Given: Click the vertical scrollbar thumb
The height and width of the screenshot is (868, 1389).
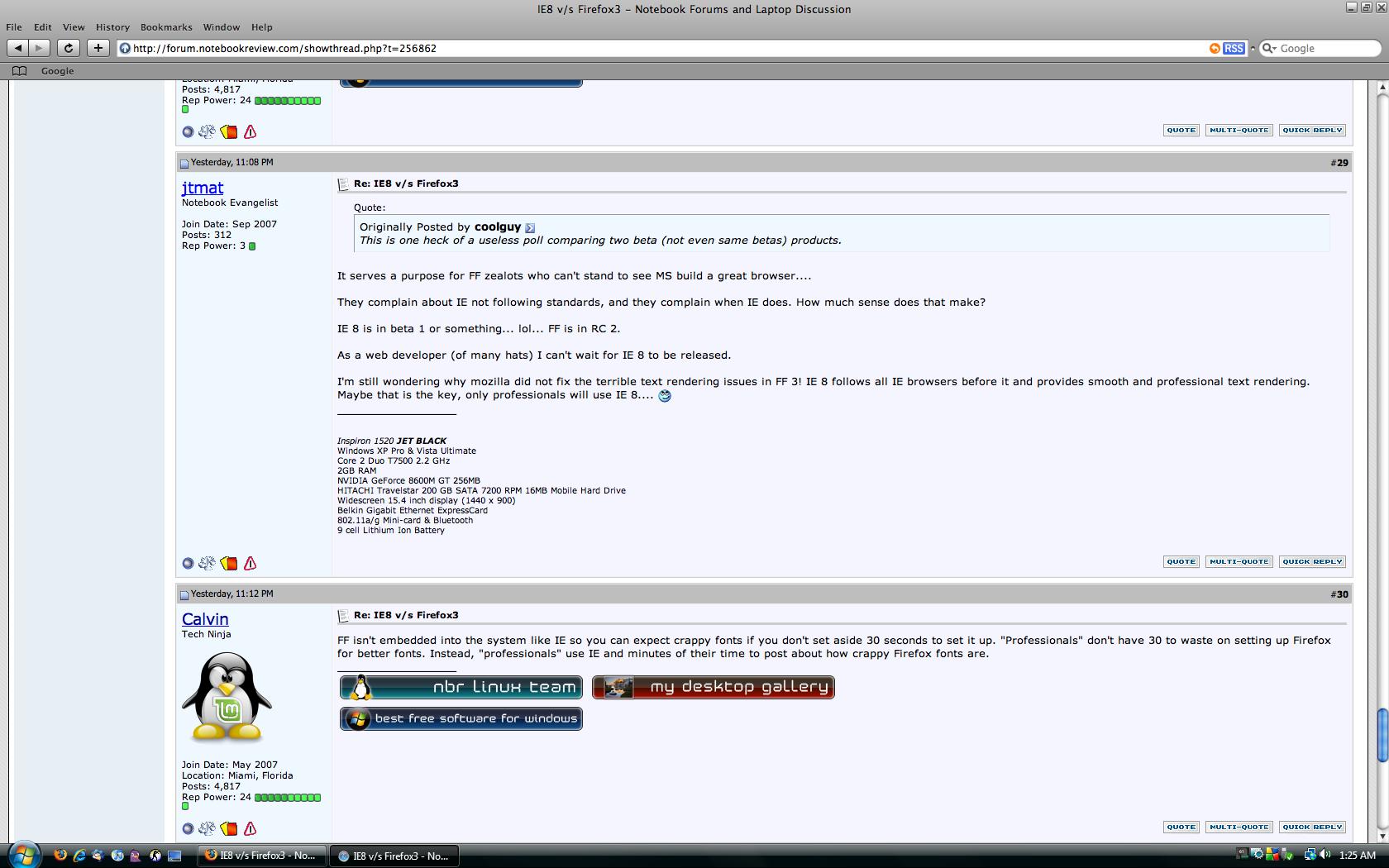Looking at the screenshot, I should coord(1381,736).
